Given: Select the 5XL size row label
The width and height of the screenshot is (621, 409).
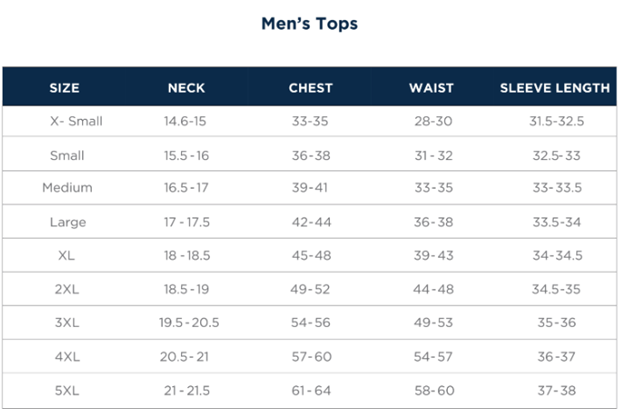Looking at the screenshot, I should 67,389.
